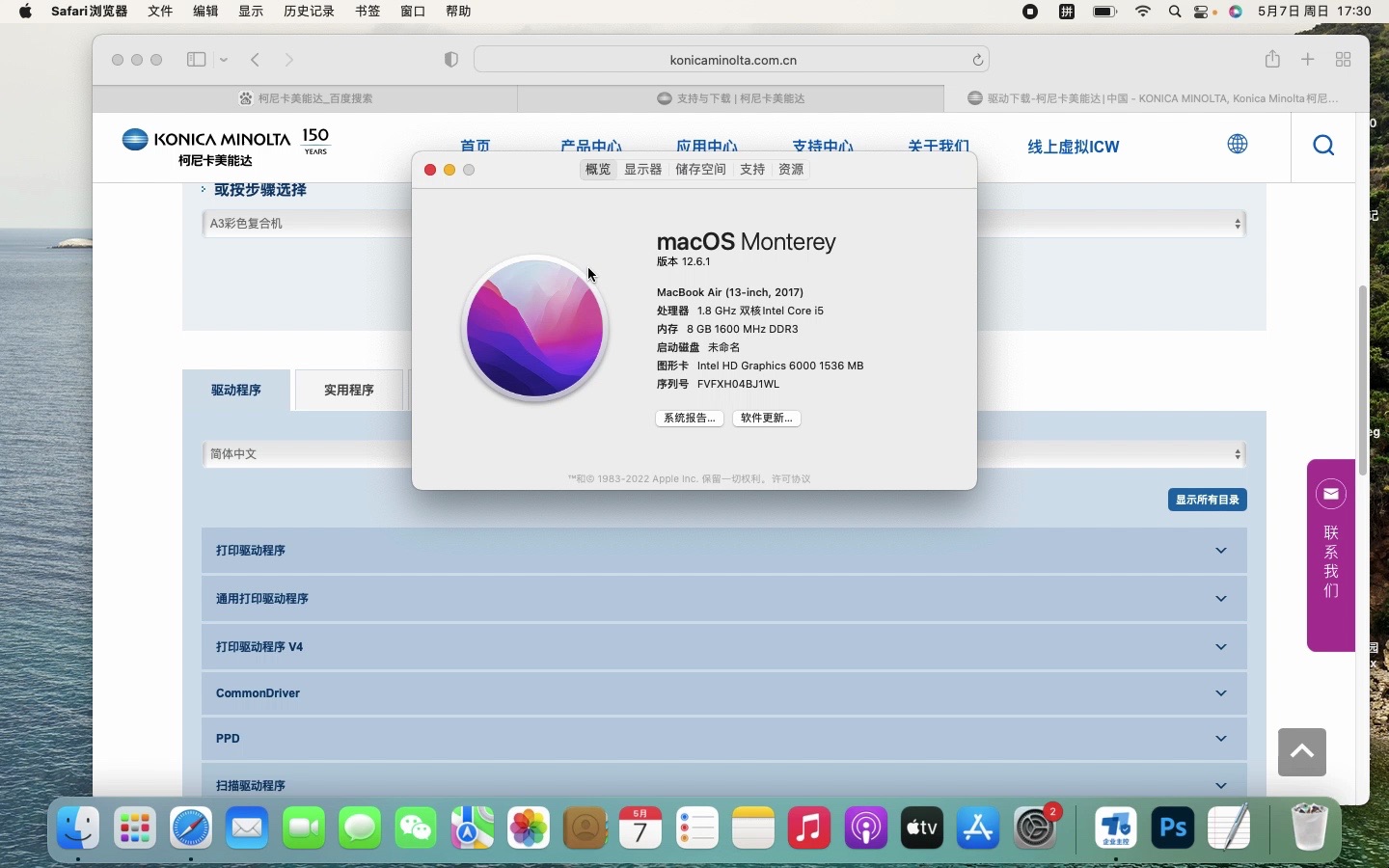Click the 联系我们 purple side button

[1331, 556]
